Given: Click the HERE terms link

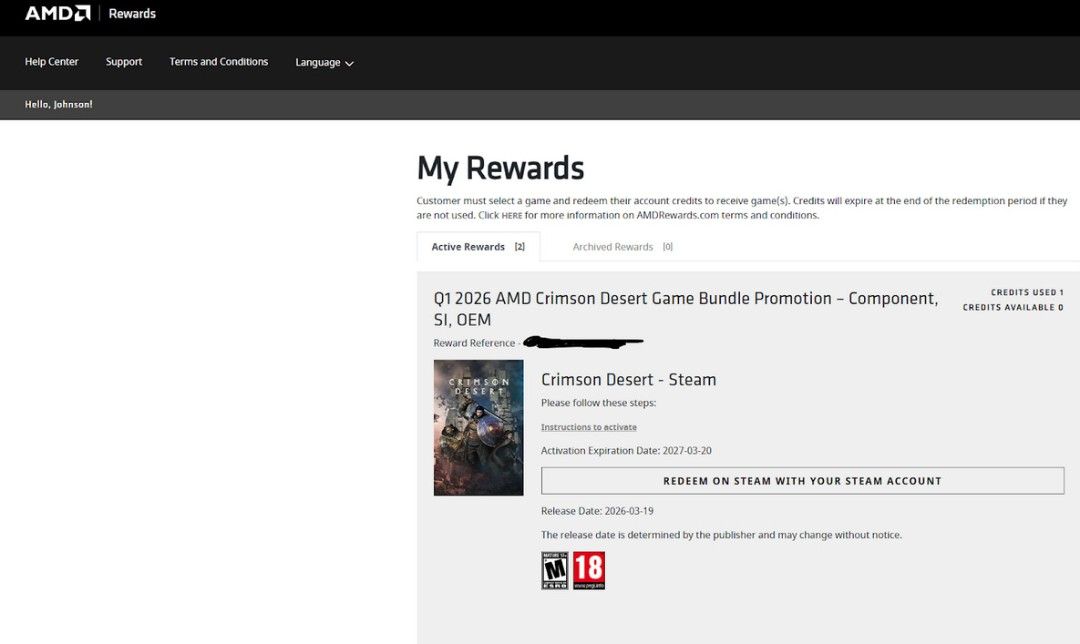Looking at the screenshot, I should [x=512, y=216].
